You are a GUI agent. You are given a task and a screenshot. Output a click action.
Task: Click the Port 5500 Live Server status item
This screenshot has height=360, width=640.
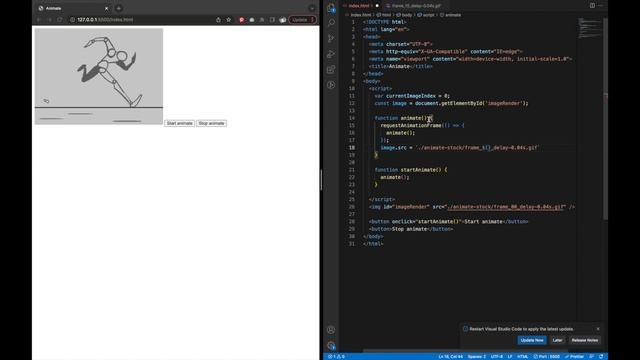pyautogui.click(x=547, y=356)
